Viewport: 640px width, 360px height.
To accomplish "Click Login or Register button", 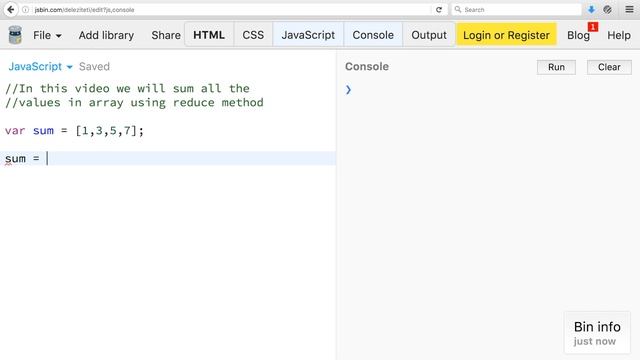I will 506,35.
